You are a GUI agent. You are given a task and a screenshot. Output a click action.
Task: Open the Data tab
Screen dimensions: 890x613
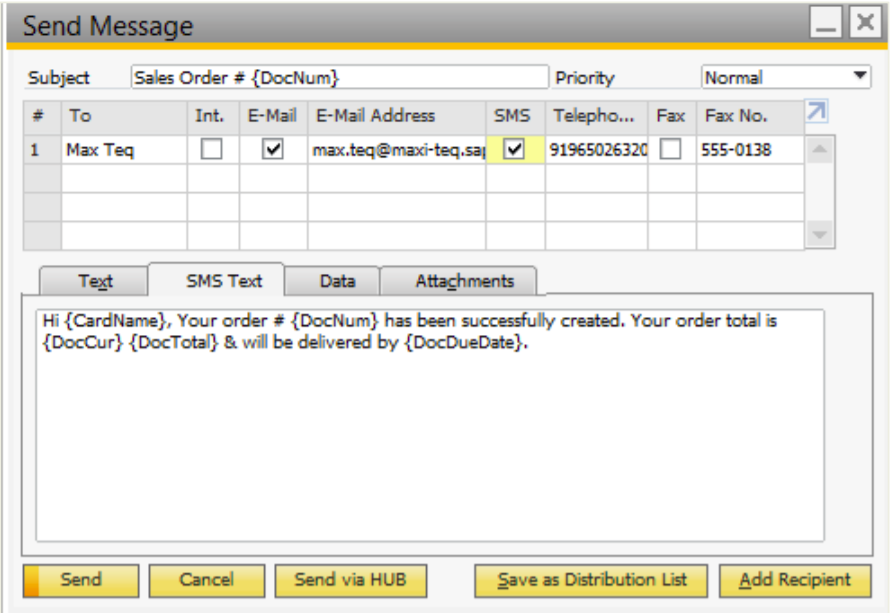(337, 281)
